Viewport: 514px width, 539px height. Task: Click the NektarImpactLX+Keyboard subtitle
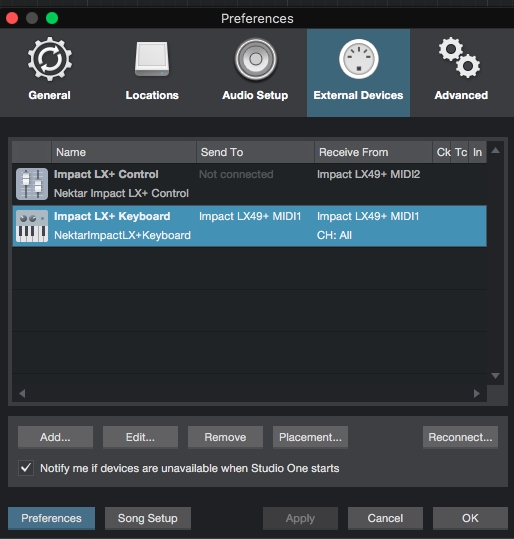[122, 235]
